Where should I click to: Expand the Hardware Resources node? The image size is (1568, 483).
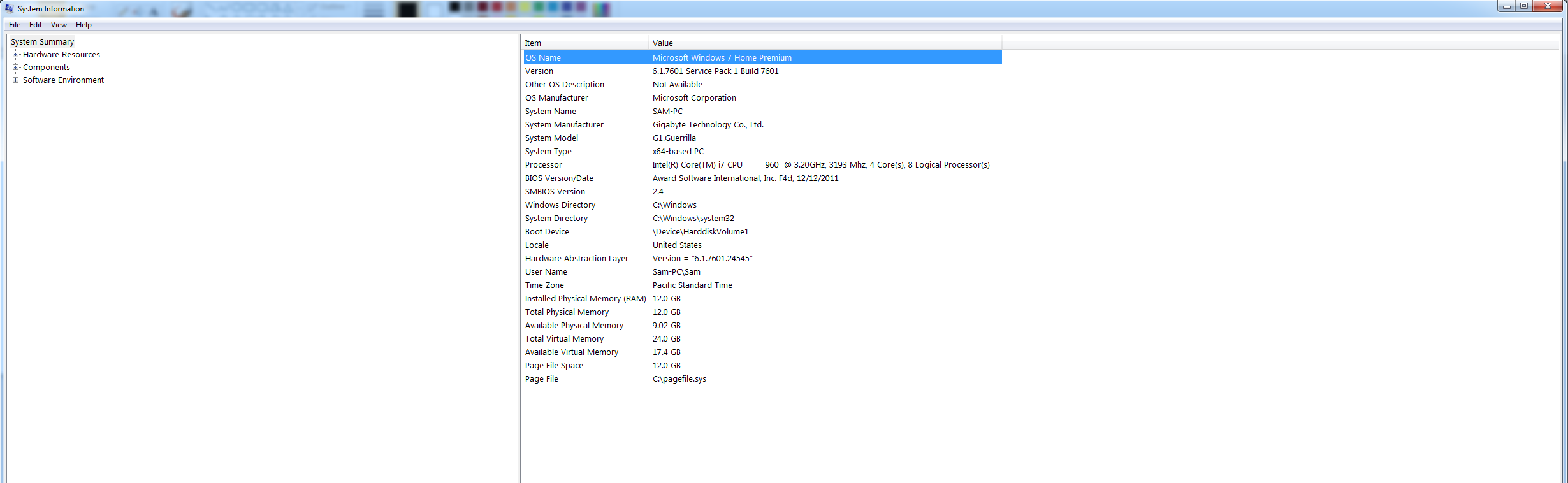(x=16, y=55)
